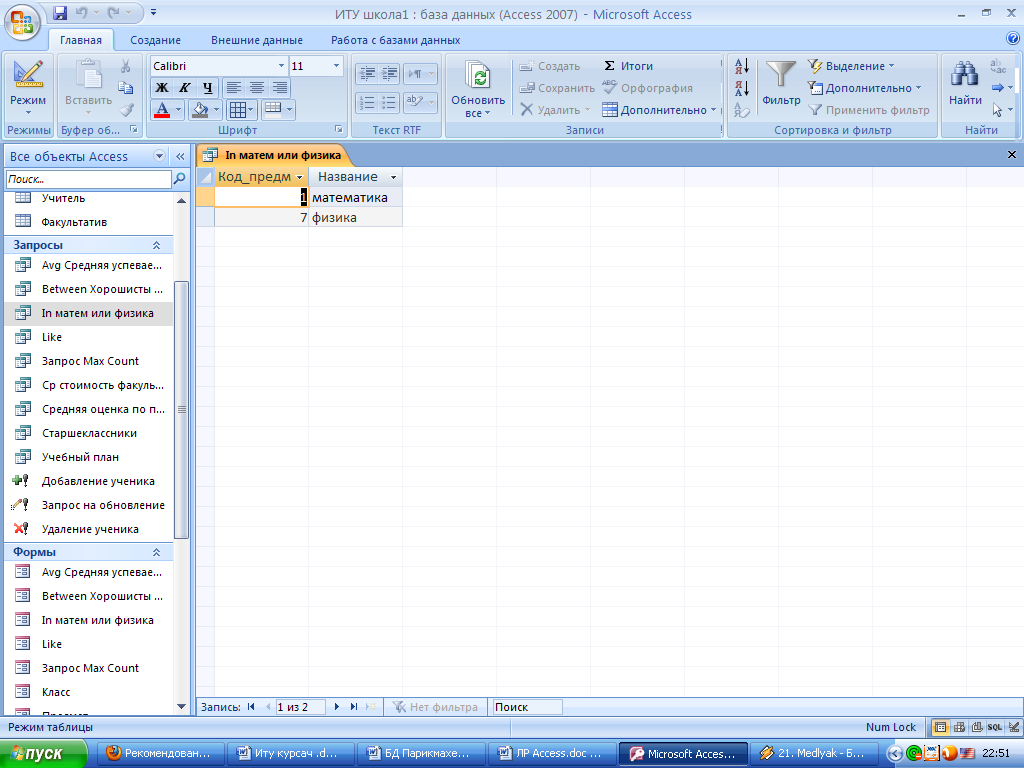The image size is (1024, 768).
Task: Click the Office button logo
Action: pyautogui.click(x=22, y=22)
